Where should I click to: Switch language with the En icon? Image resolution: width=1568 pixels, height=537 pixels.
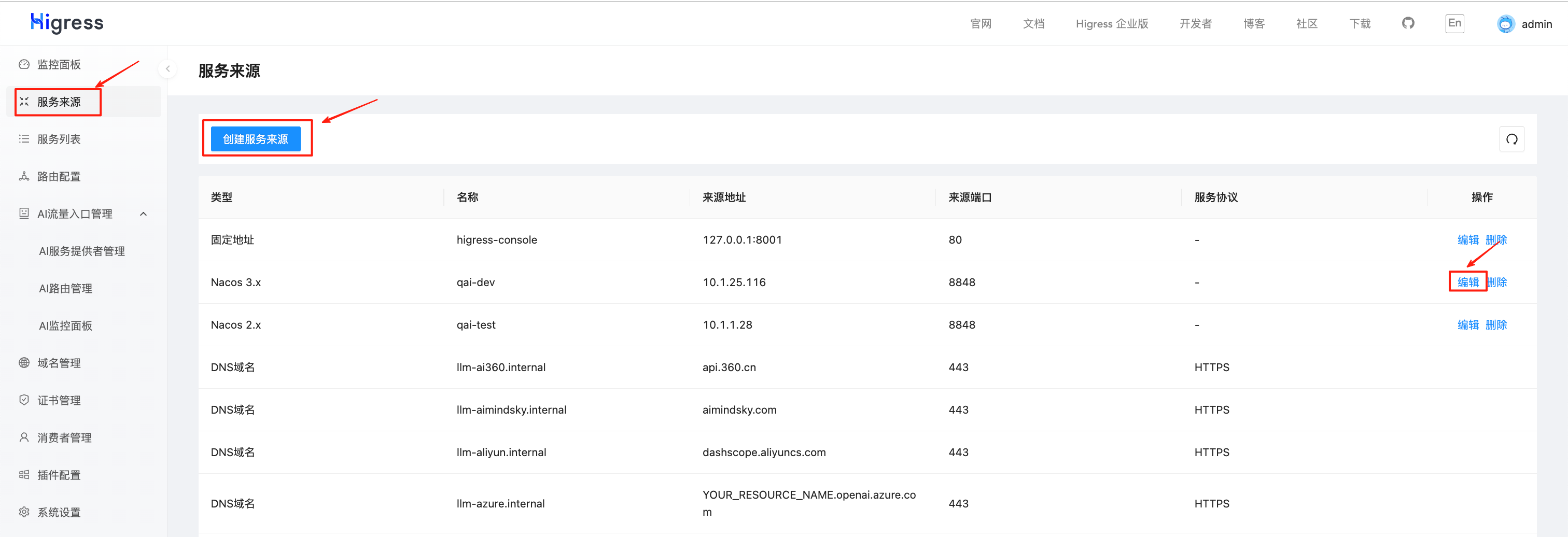[1454, 23]
